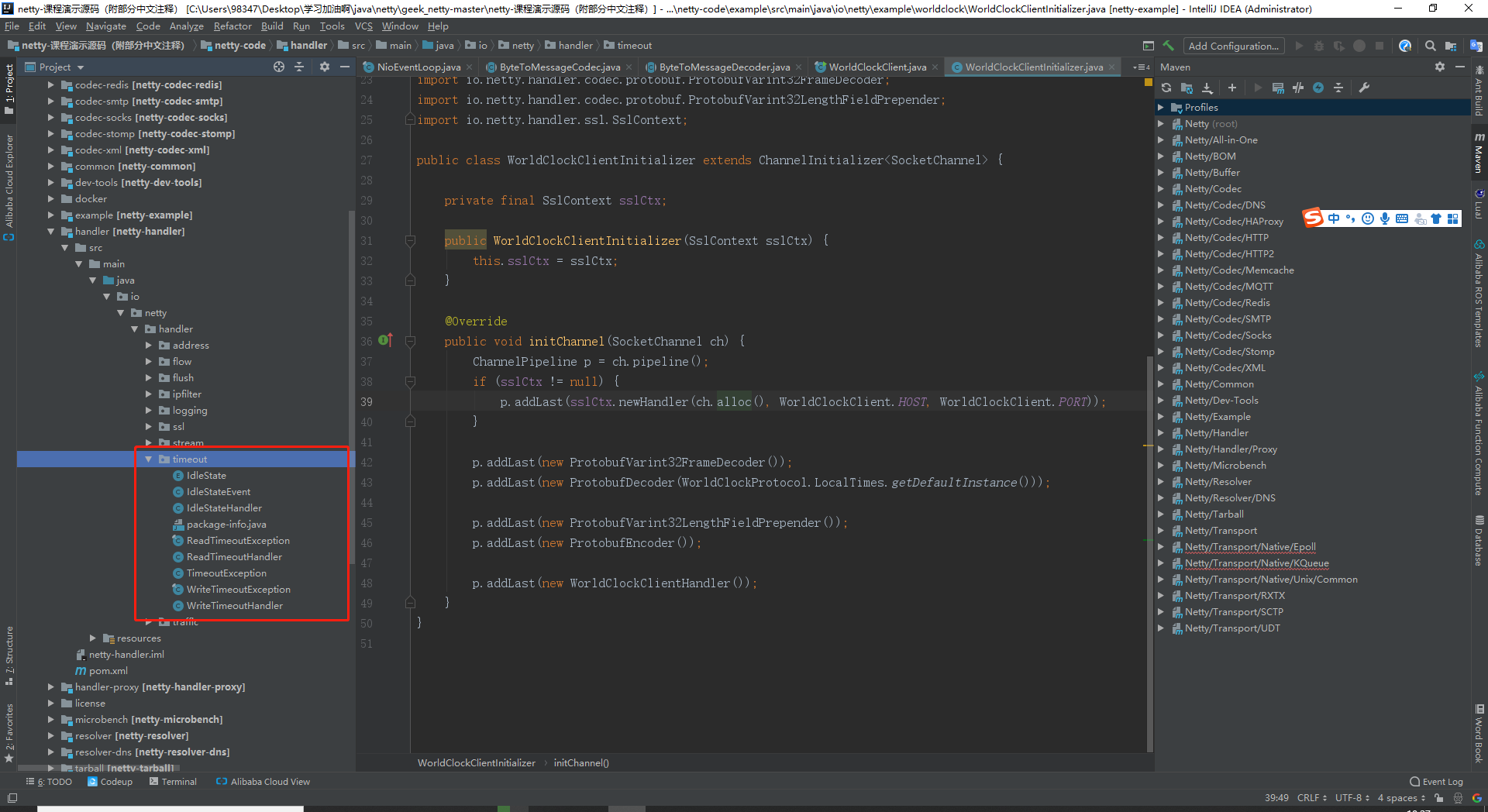The image size is (1488, 812).
Task: Change the CRLF line separator
Action: point(1312,798)
